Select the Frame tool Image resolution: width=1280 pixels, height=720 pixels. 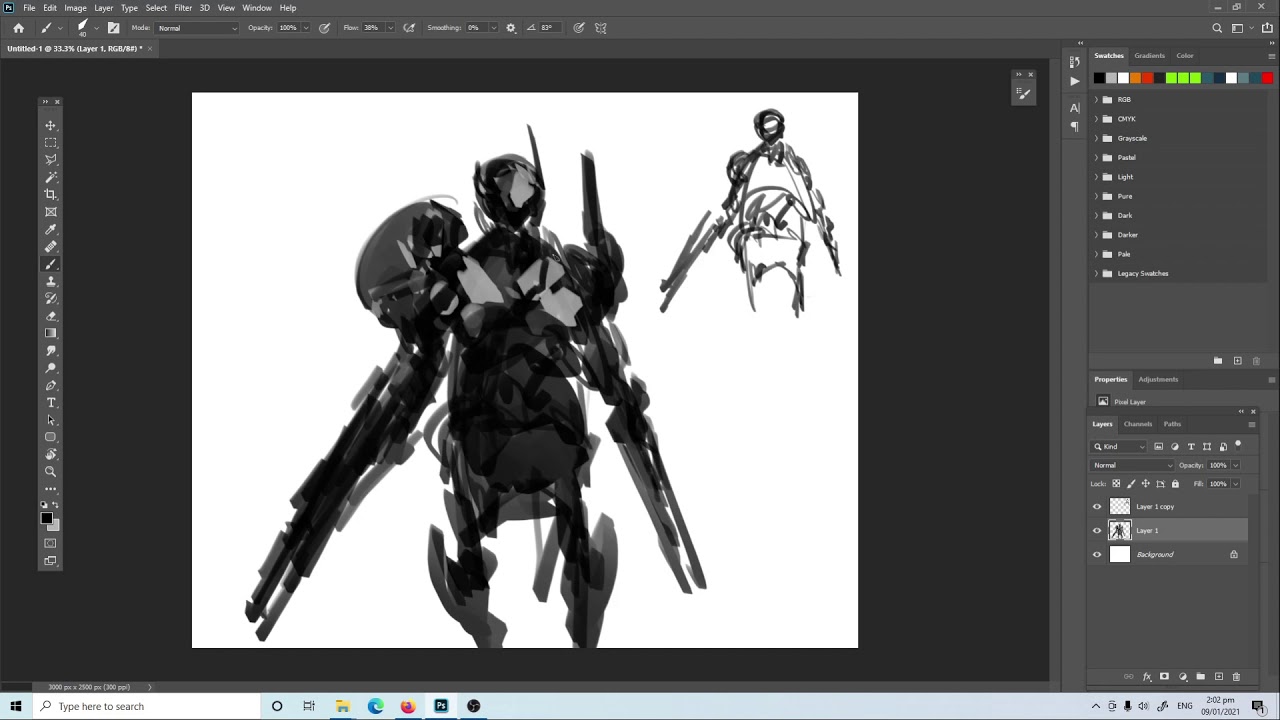pos(51,212)
